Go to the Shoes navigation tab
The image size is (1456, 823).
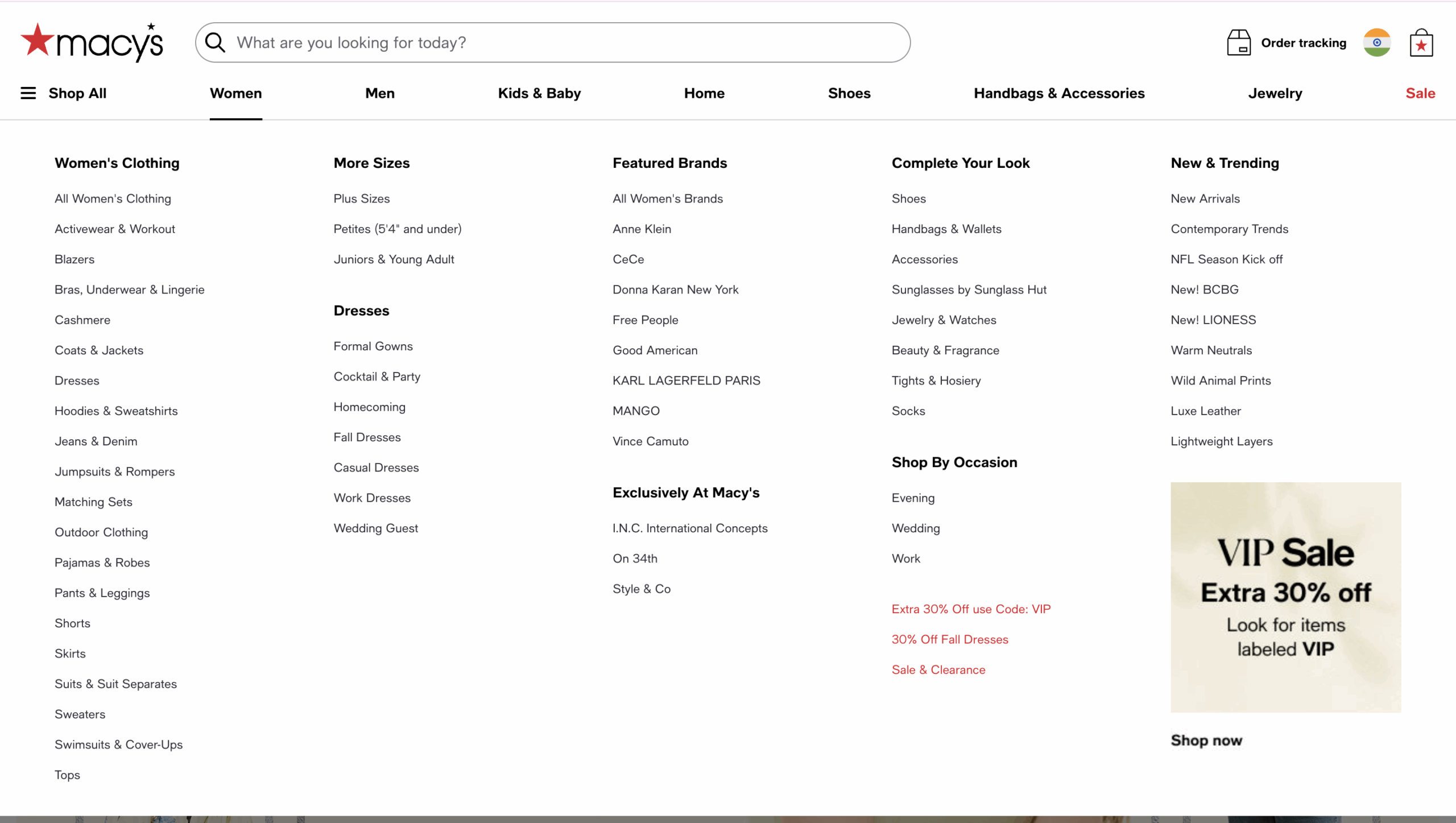pos(849,93)
